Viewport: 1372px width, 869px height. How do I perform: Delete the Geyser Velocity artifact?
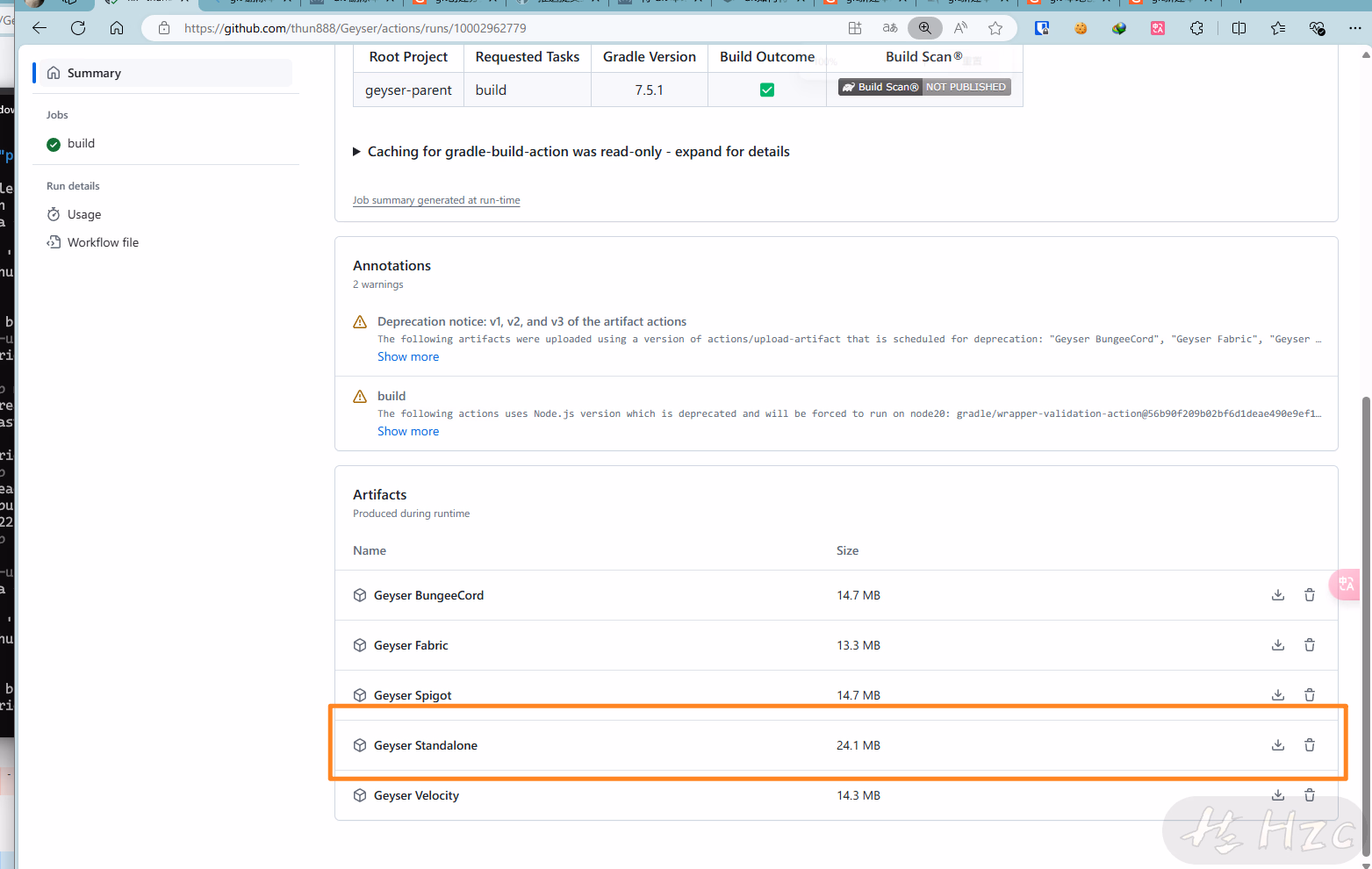pyautogui.click(x=1310, y=795)
